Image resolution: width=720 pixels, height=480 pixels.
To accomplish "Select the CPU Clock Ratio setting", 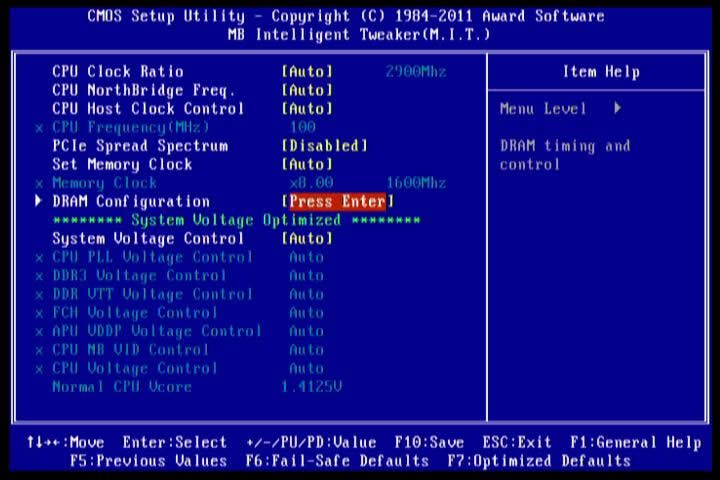I will pyautogui.click(x=118, y=72).
